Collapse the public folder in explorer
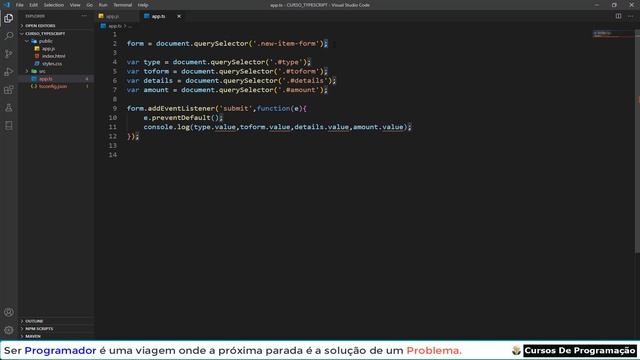 (45, 41)
